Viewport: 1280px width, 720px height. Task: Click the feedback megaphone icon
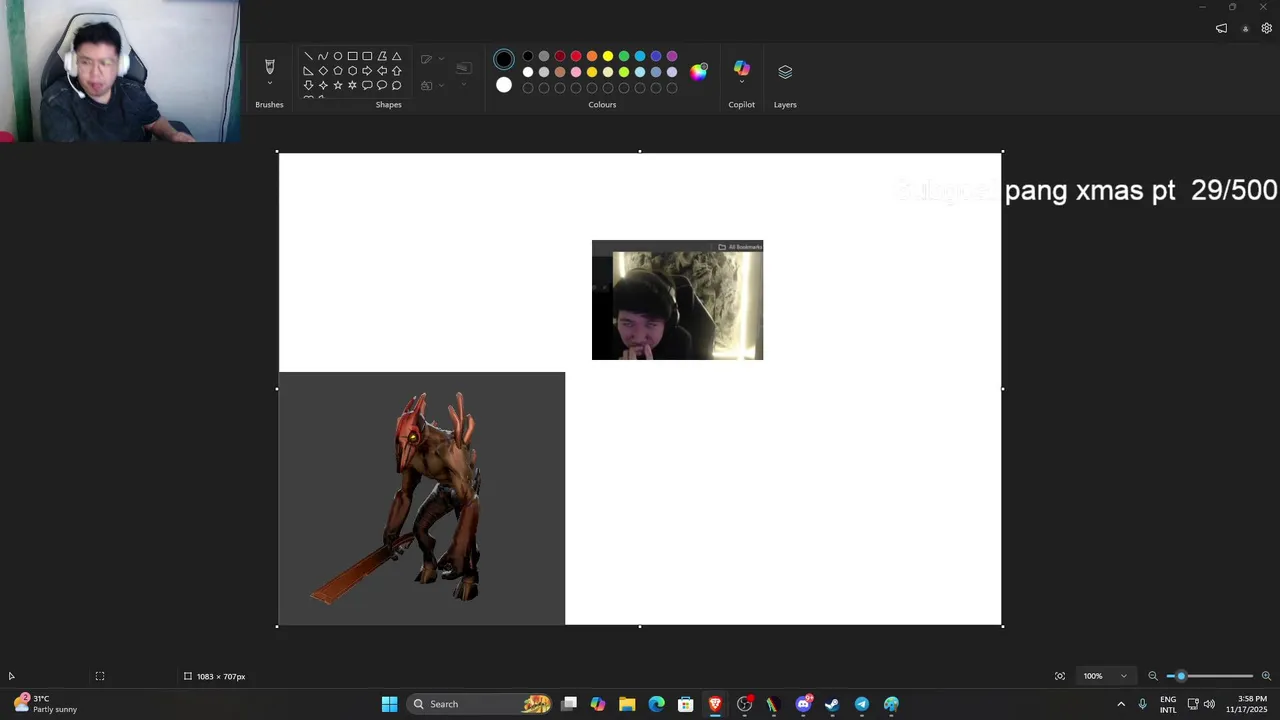click(x=1221, y=28)
